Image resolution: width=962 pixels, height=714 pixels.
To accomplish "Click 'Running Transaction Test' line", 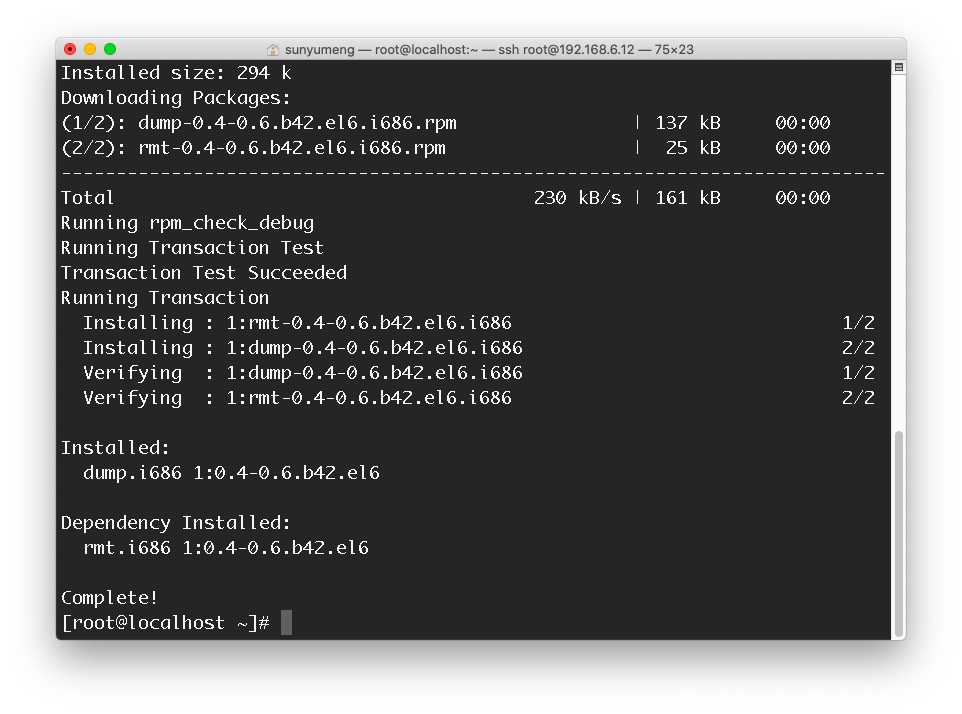I will 192,248.
